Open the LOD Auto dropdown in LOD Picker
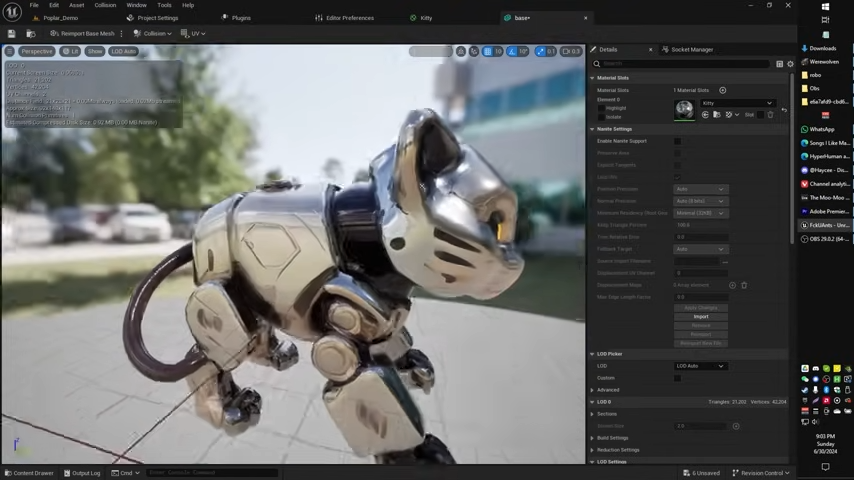854x480 pixels. pos(700,366)
